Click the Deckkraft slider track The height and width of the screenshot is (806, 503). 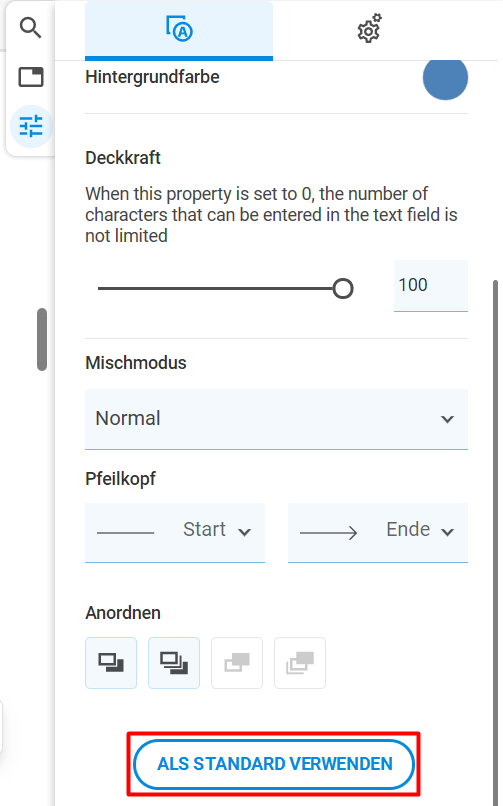pyautogui.click(x=216, y=288)
